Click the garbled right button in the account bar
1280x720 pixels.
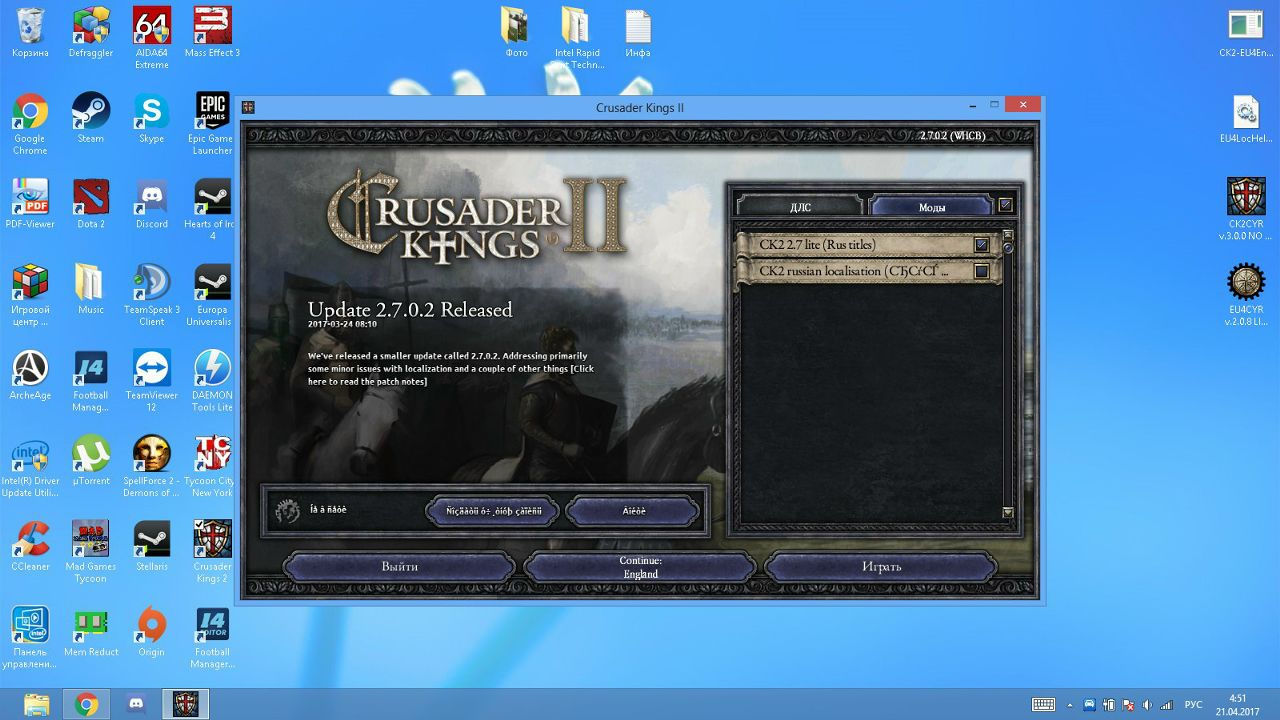[632, 511]
